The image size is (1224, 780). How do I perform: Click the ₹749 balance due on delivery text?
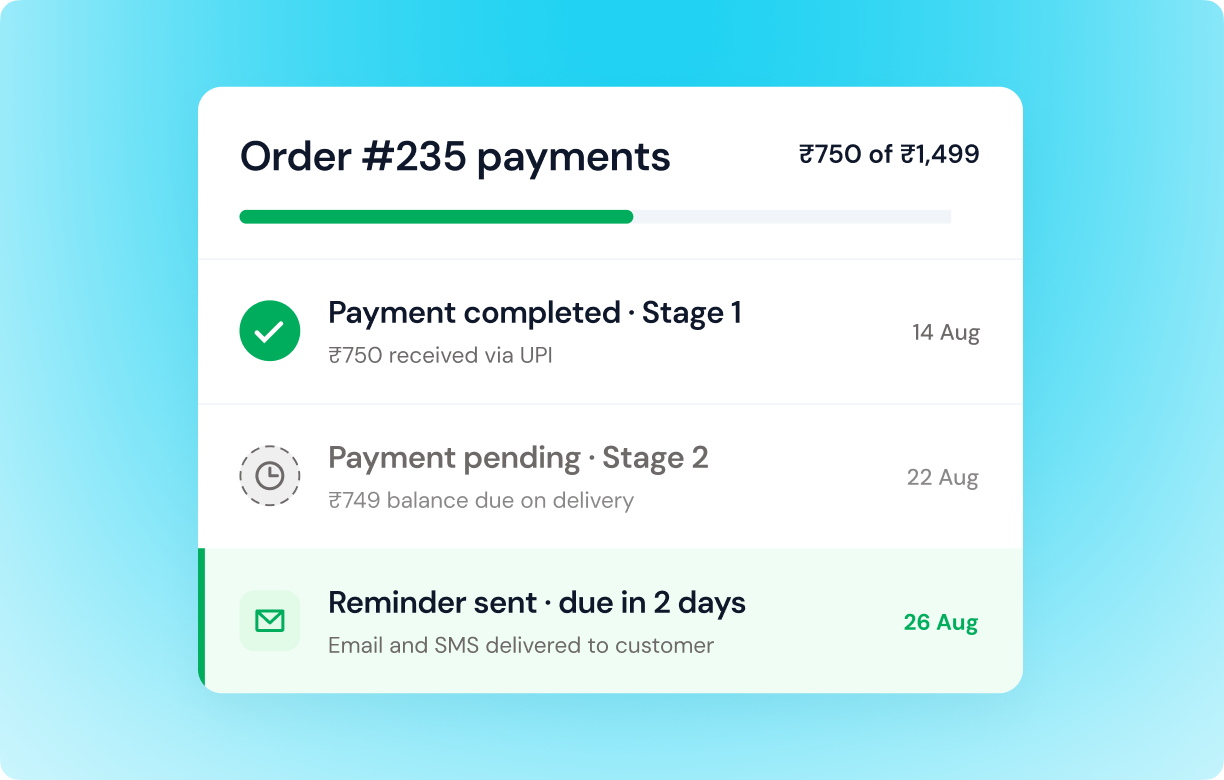click(481, 500)
